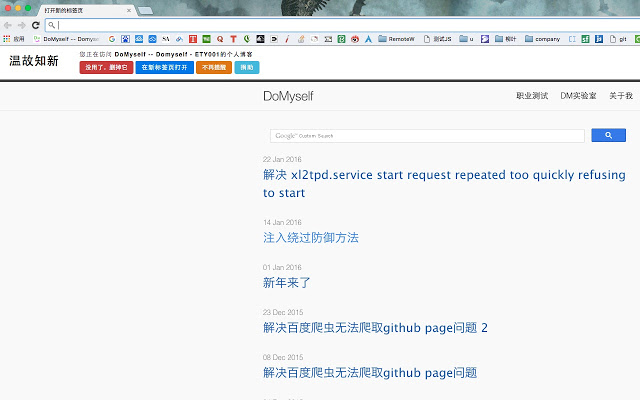Expand the u bookmarks folder
The height and width of the screenshot is (400, 640).
[467, 39]
